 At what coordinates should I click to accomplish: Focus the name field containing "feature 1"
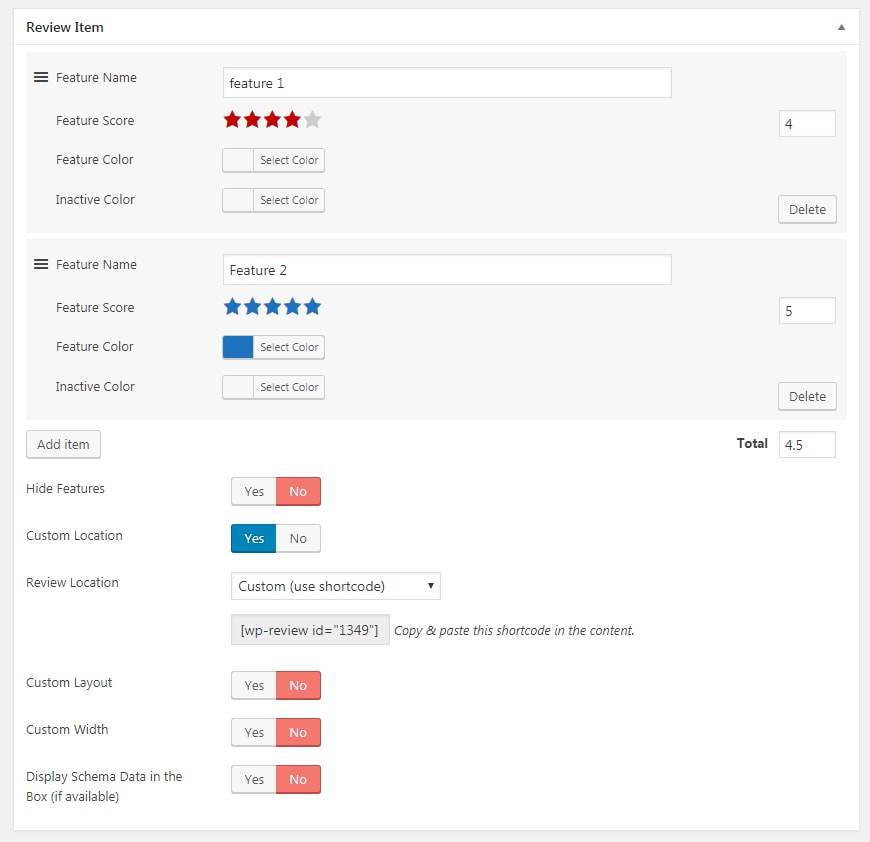(447, 83)
